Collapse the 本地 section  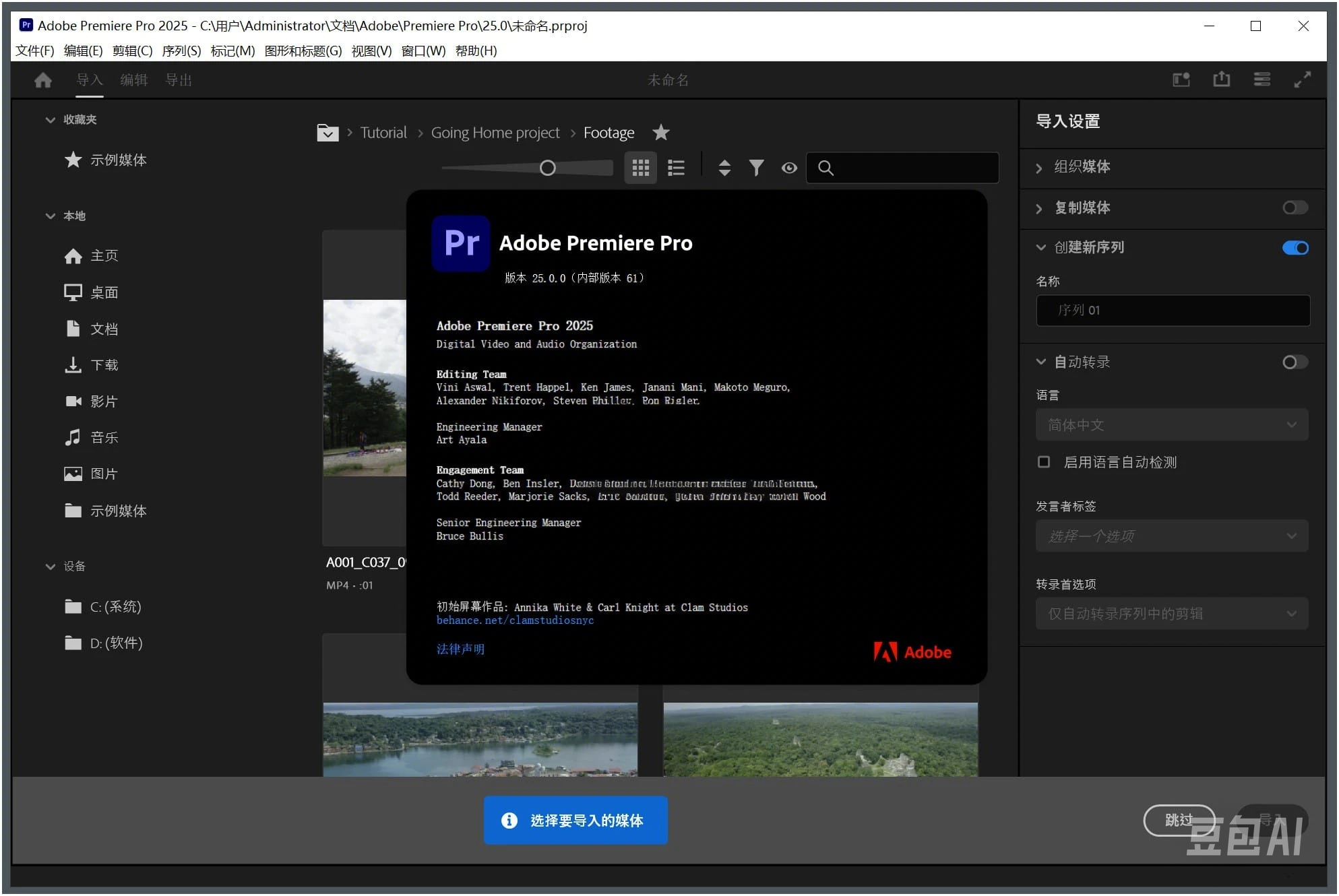click(x=51, y=216)
